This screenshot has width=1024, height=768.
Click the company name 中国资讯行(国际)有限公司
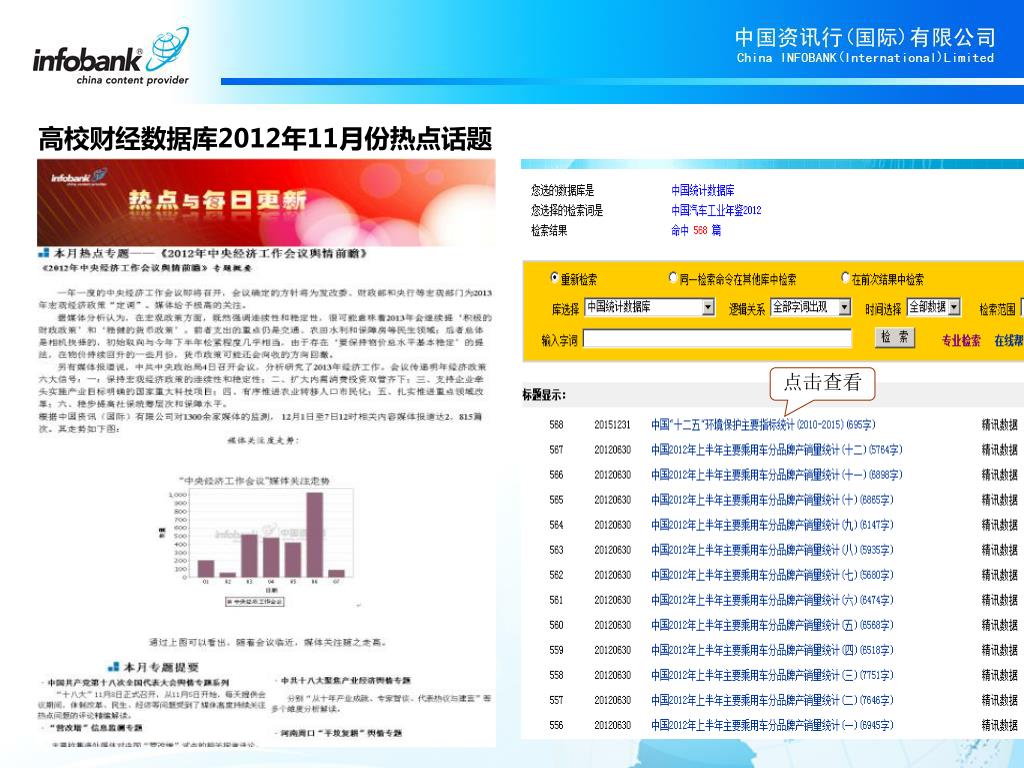(x=865, y=37)
